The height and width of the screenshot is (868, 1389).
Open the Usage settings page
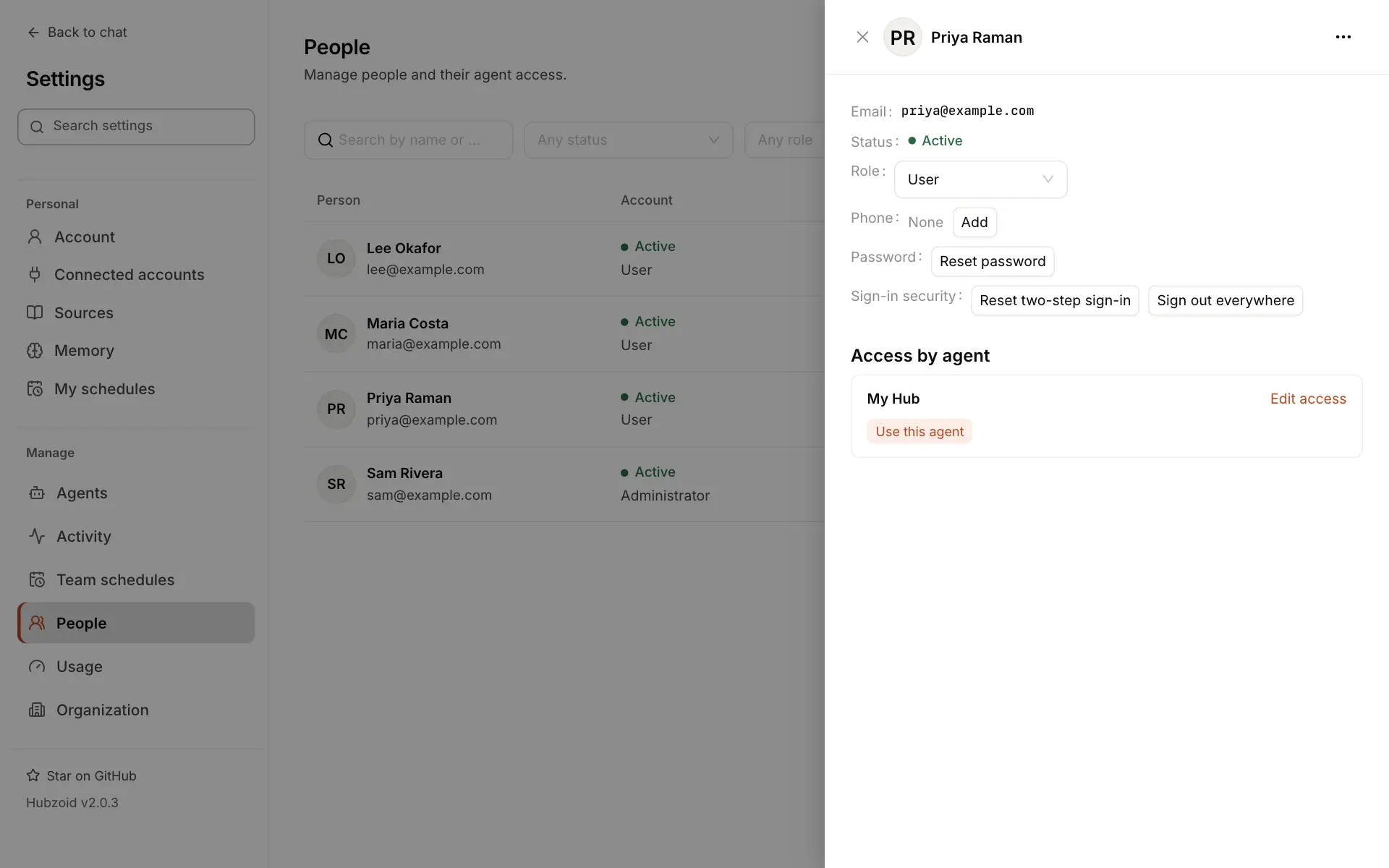click(x=136, y=666)
